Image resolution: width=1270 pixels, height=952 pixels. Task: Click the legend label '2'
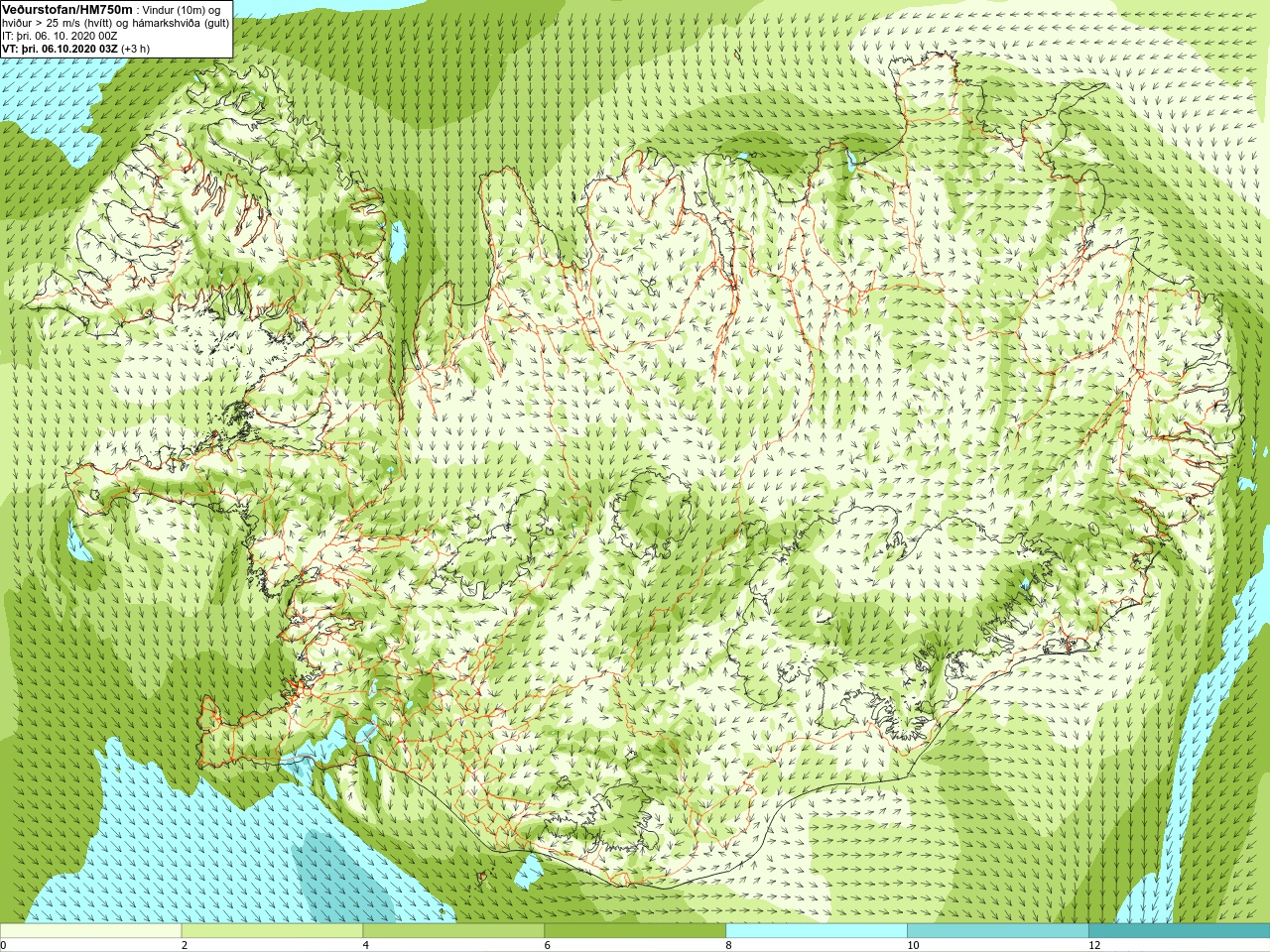185,945
